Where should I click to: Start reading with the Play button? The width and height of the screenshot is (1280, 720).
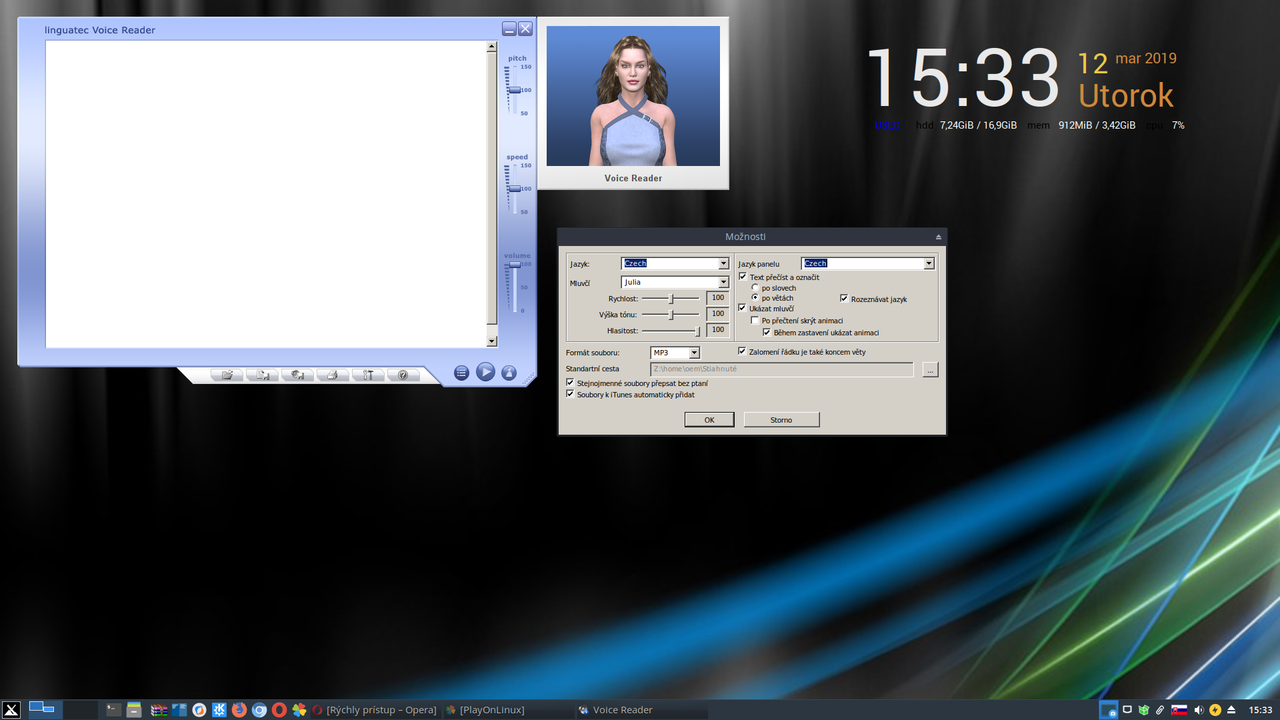coord(485,372)
